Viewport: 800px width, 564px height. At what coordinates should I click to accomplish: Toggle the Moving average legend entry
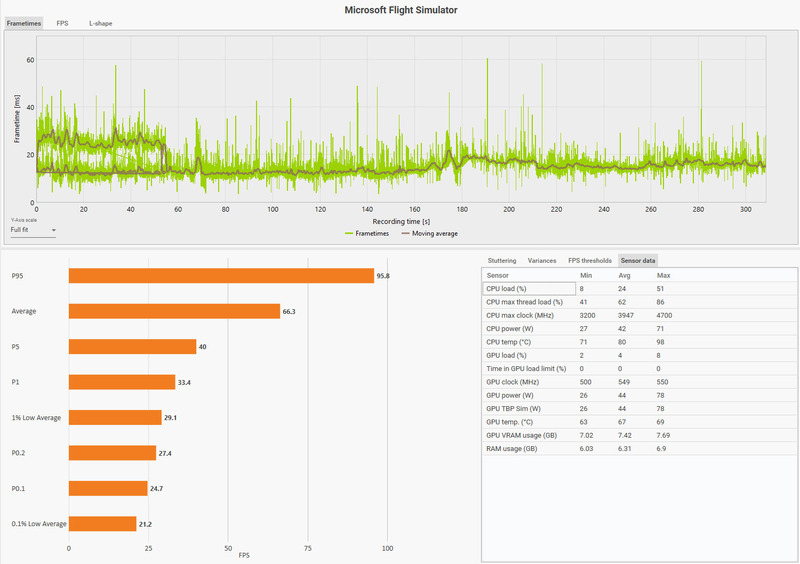pyautogui.click(x=430, y=233)
